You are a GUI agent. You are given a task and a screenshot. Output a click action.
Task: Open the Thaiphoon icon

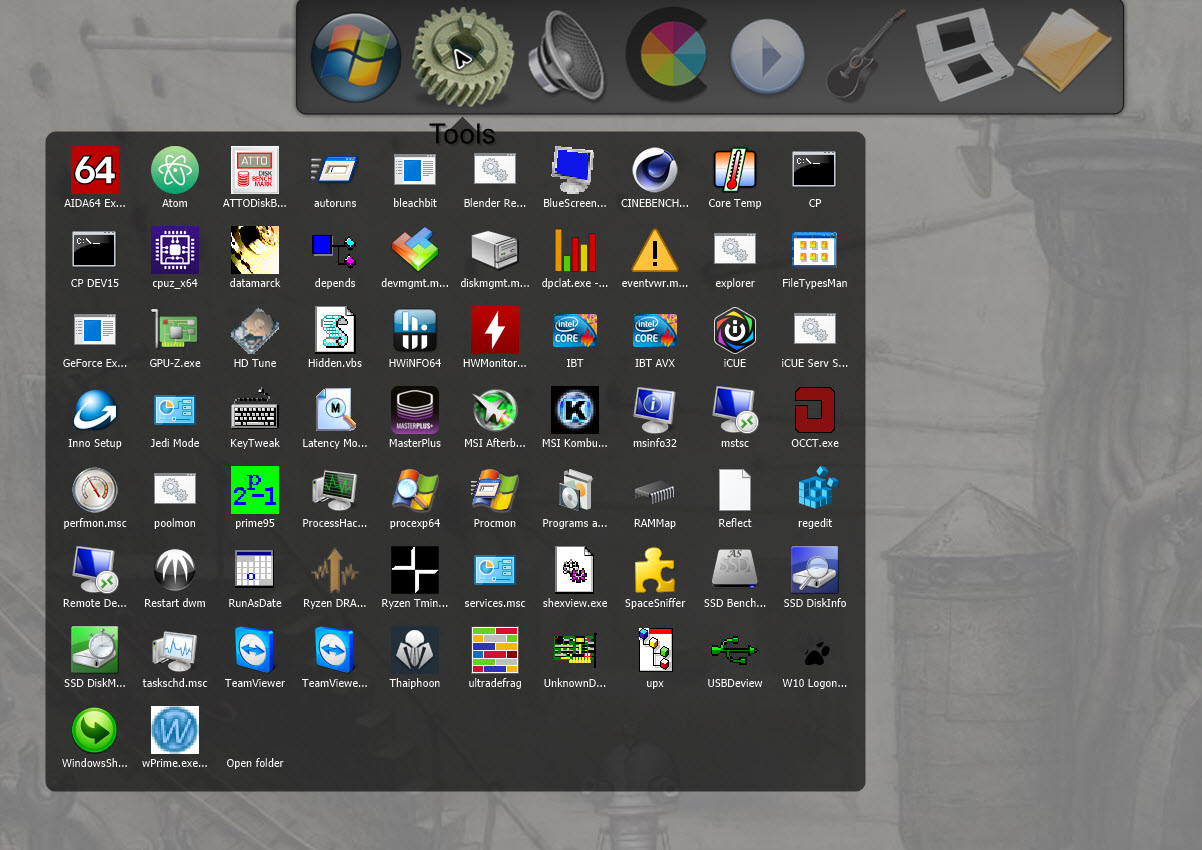tap(415, 650)
